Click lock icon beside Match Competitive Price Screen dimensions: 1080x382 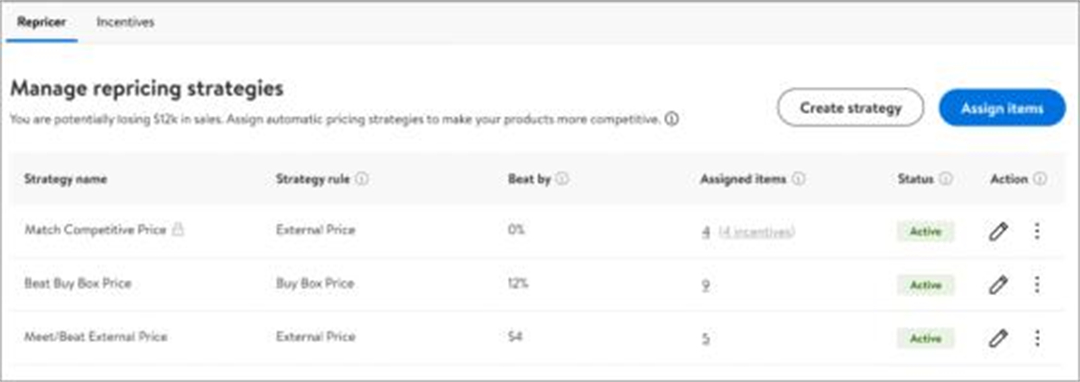(178, 230)
